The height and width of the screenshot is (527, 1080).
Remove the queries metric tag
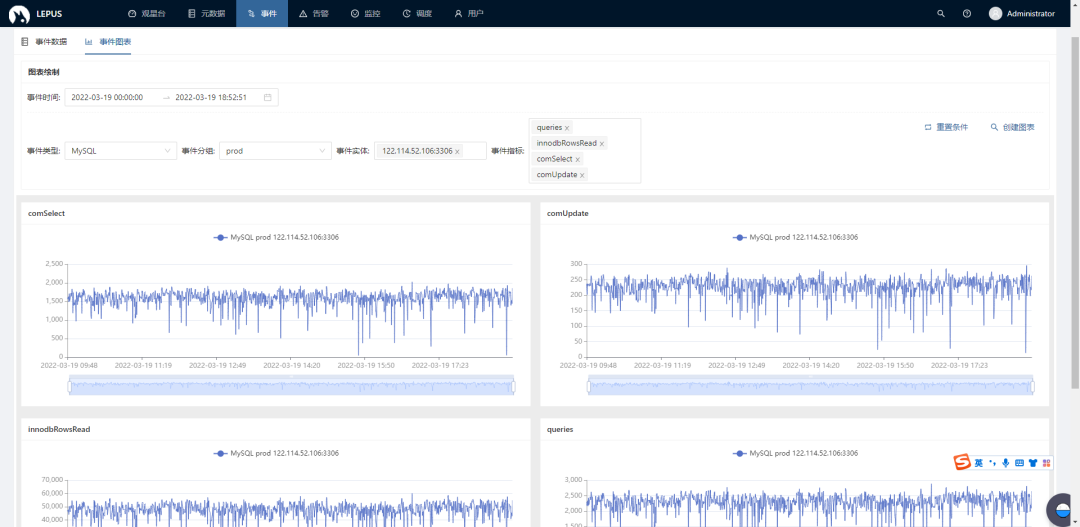point(567,128)
